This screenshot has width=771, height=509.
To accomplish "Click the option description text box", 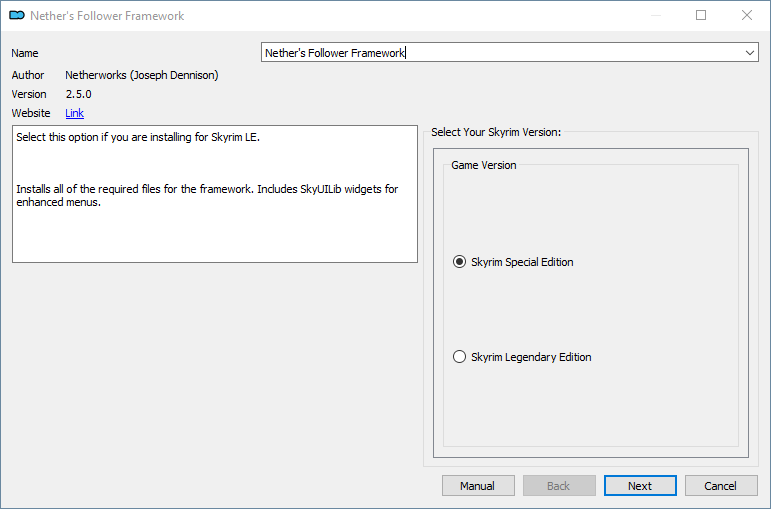I will pyautogui.click(x=215, y=194).
